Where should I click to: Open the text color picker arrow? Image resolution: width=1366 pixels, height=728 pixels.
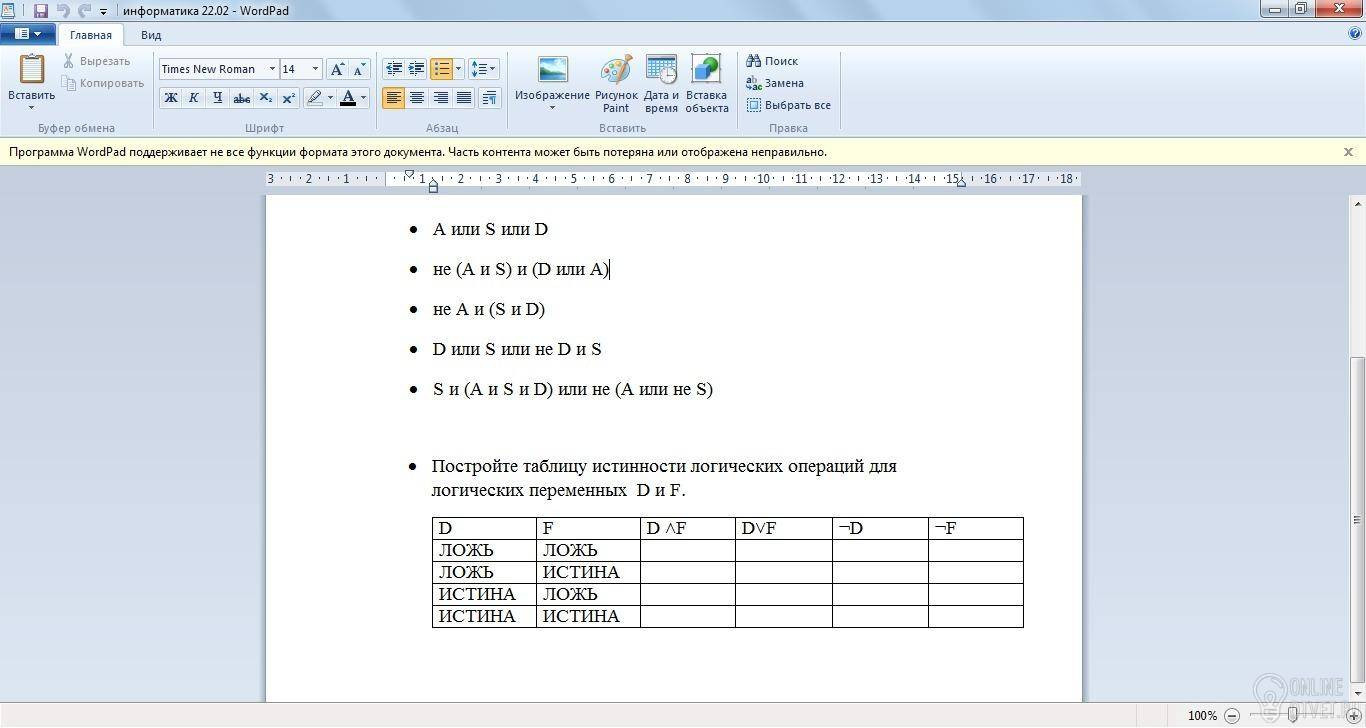[363, 98]
